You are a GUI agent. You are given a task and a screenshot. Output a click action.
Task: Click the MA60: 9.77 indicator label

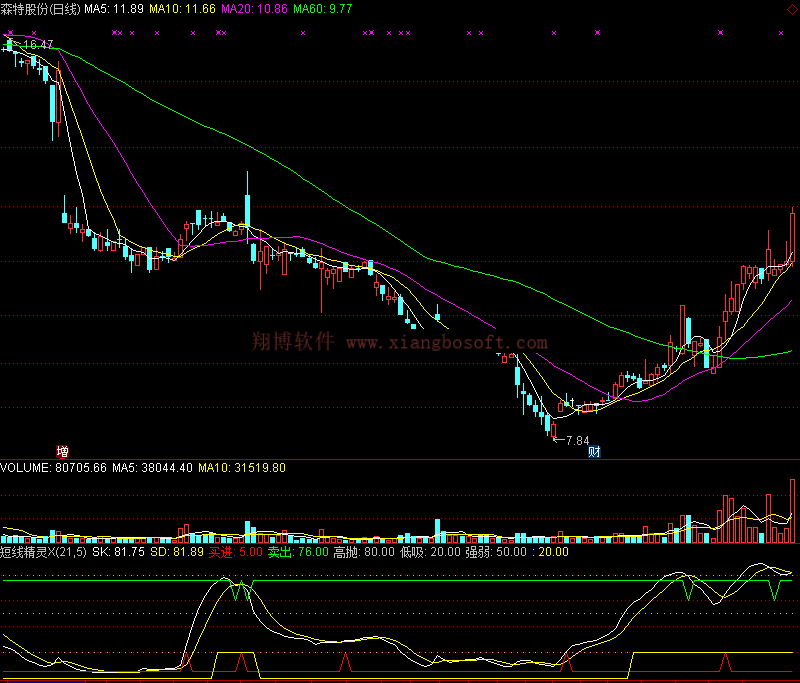(322, 9)
